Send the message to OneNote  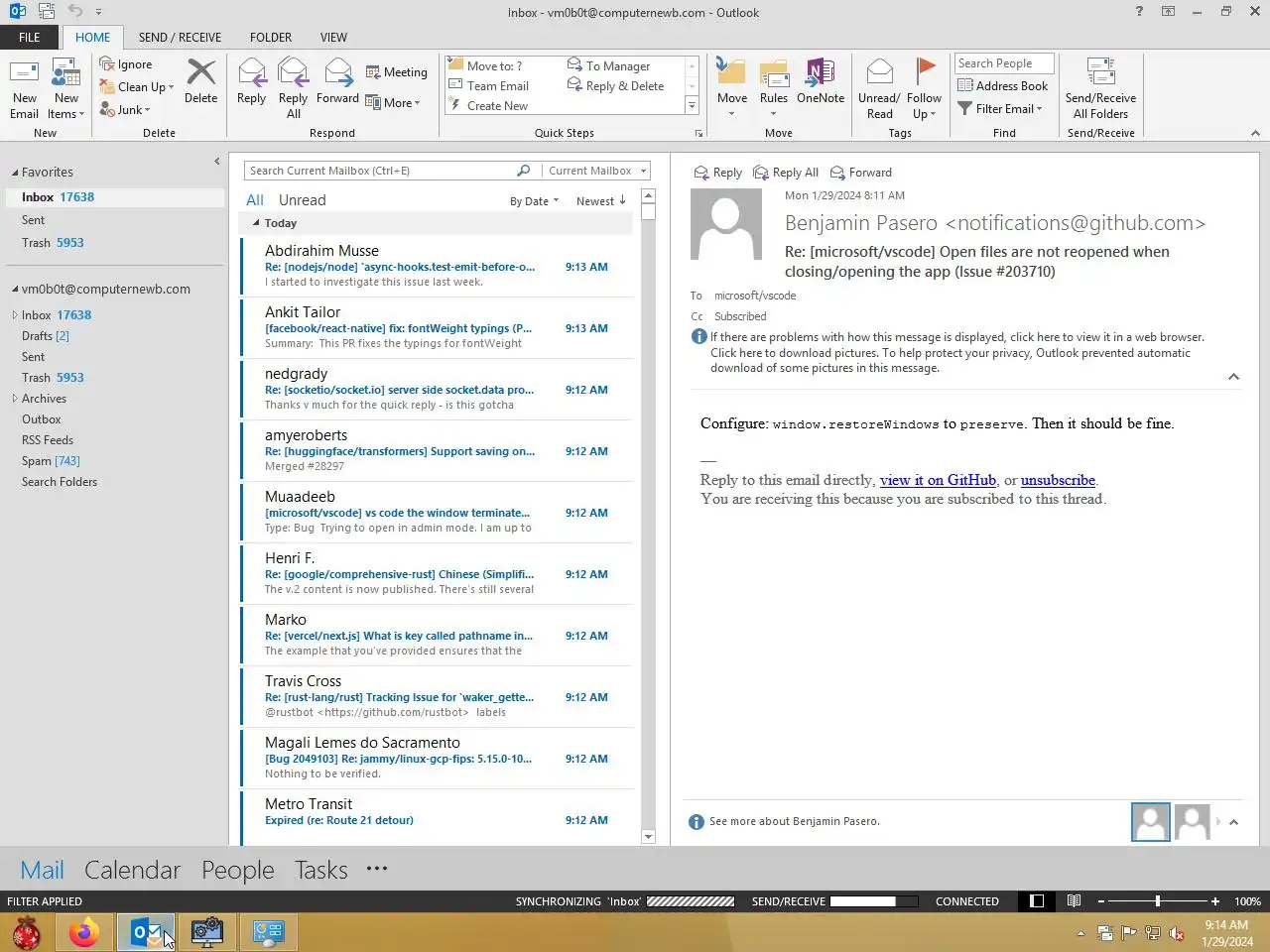click(821, 81)
